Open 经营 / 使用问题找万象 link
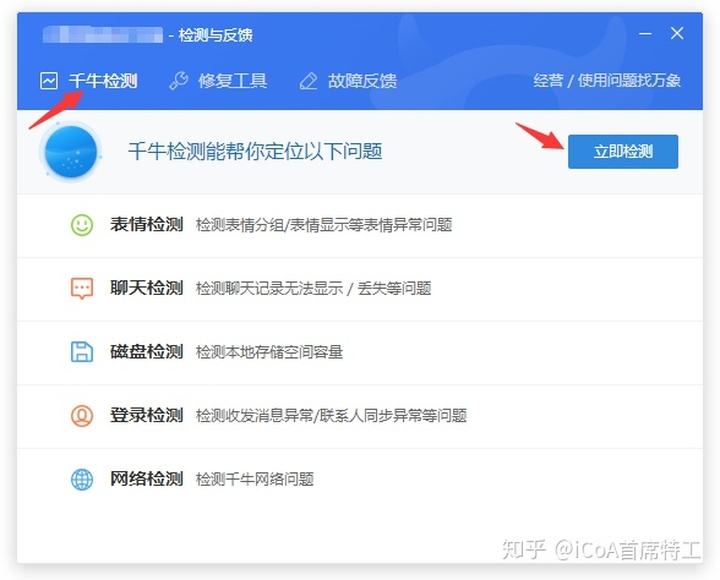 pyautogui.click(x=607, y=80)
